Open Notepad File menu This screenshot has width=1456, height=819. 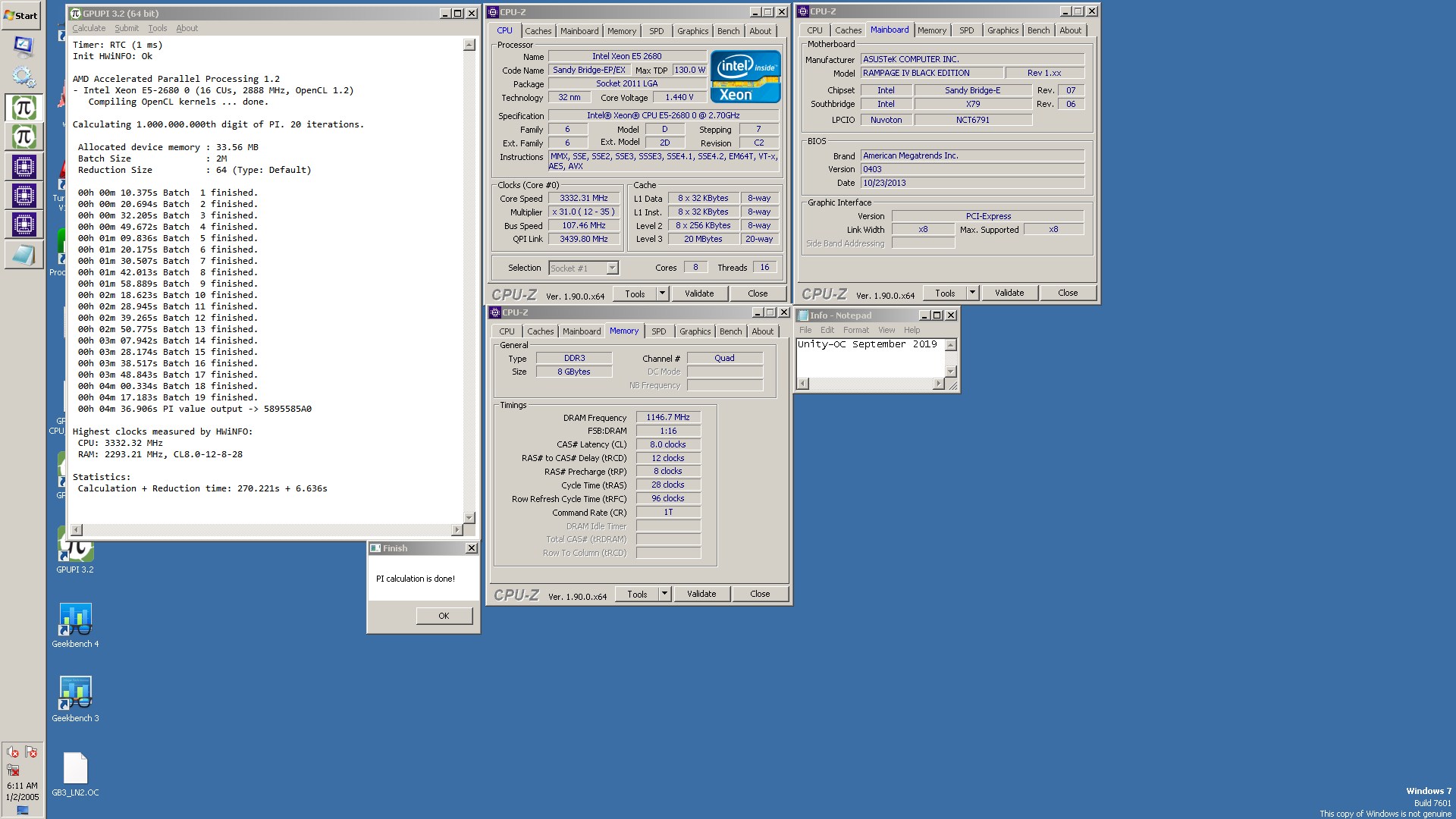click(805, 330)
